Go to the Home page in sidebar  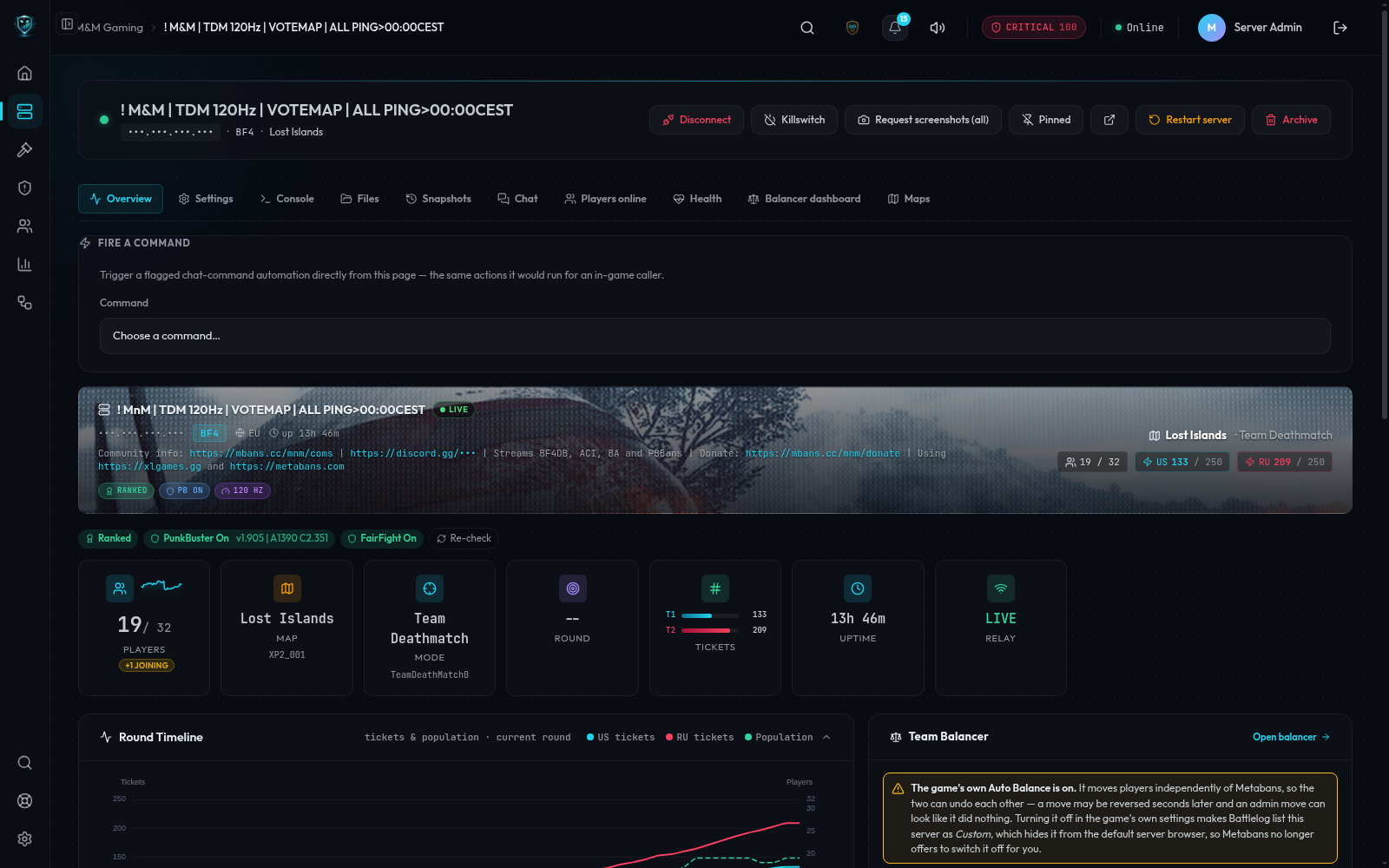pos(24,73)
